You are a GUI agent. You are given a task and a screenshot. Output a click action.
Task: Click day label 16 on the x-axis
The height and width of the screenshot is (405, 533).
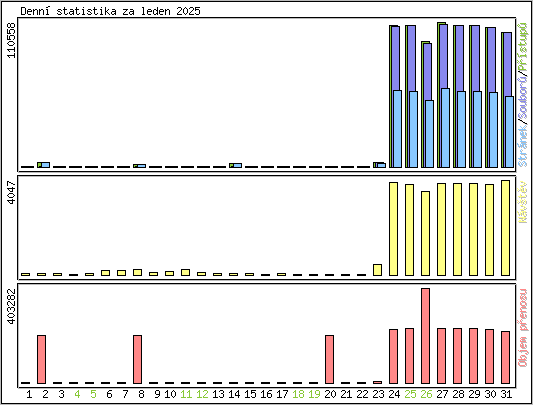(x=266, y=394)
